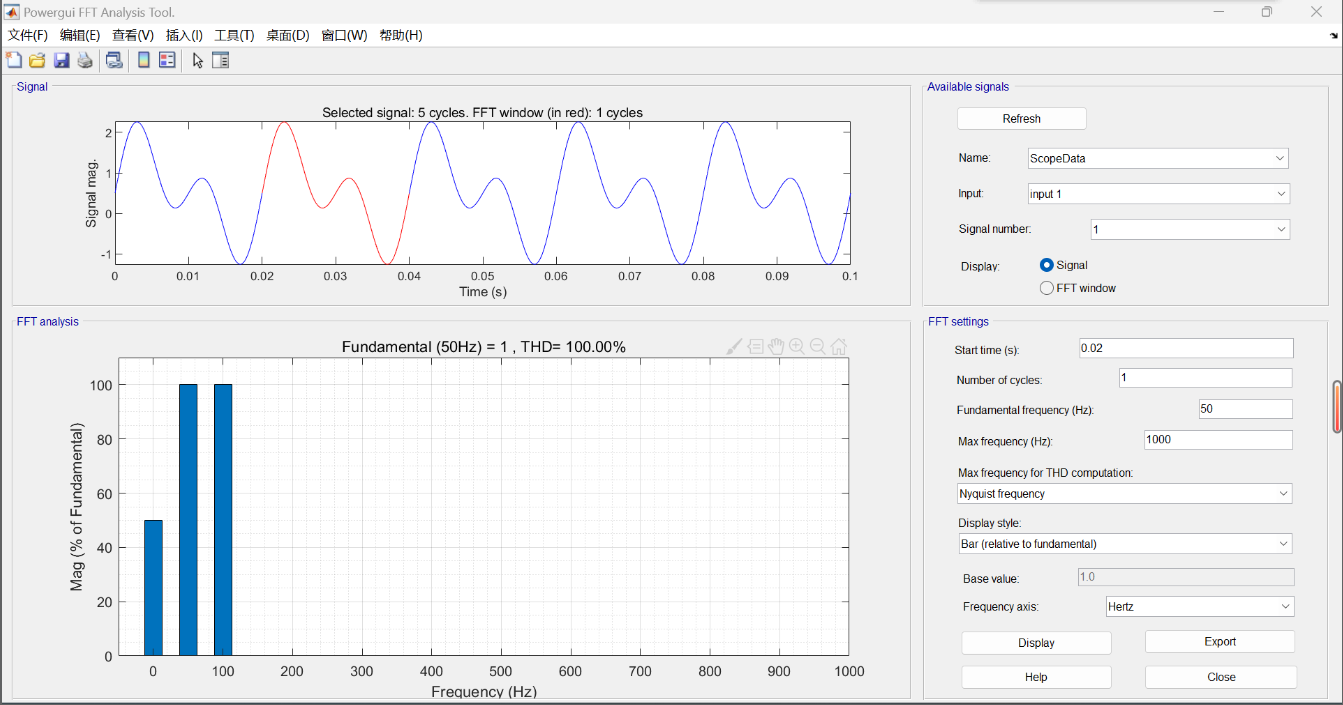The width and height of the screenshot is (1343, 705).
Task: Click the Max frequency field
Action: click(x=1218, y=440)
